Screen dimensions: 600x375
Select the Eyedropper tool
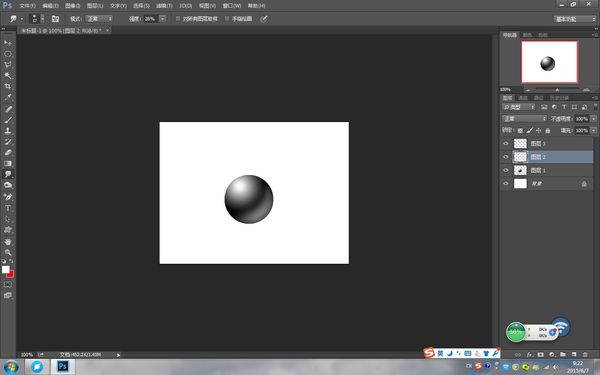[8, 98]
